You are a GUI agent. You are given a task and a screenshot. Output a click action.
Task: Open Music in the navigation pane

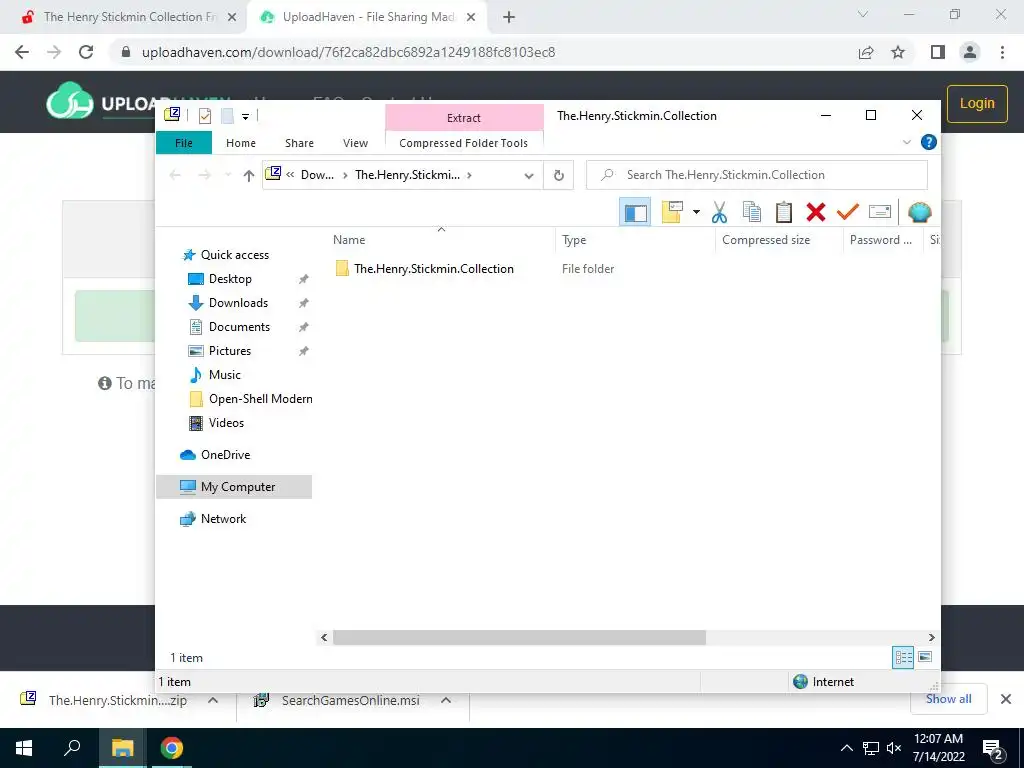(x=225, y=375)
